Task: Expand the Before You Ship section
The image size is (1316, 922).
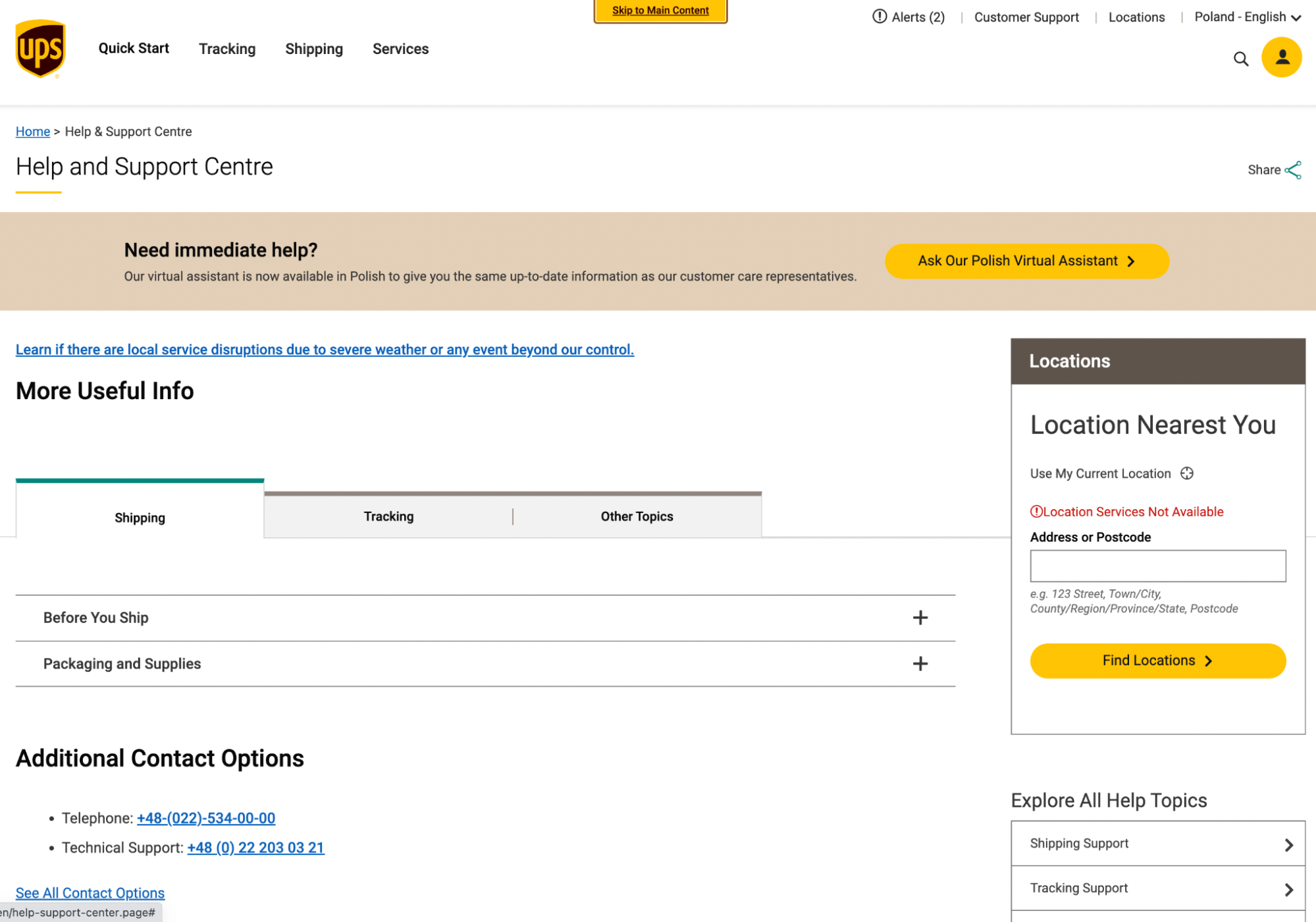Action: coord(485,618)
